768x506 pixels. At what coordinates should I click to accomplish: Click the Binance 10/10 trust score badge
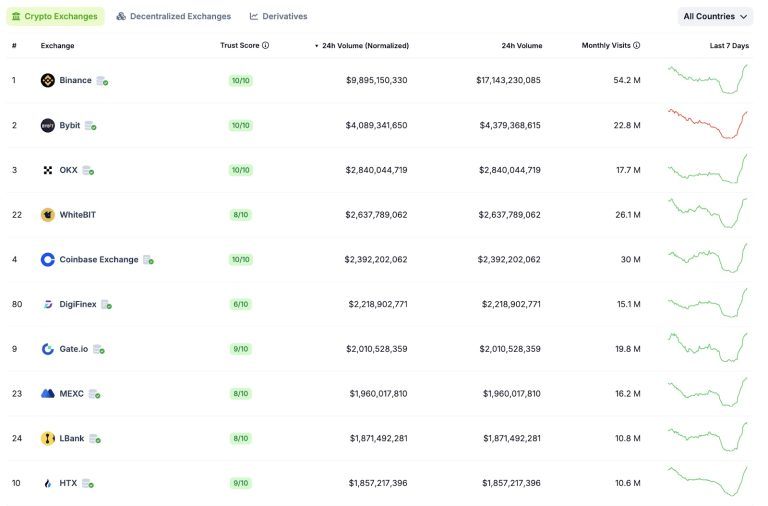[x=240, y=80]
